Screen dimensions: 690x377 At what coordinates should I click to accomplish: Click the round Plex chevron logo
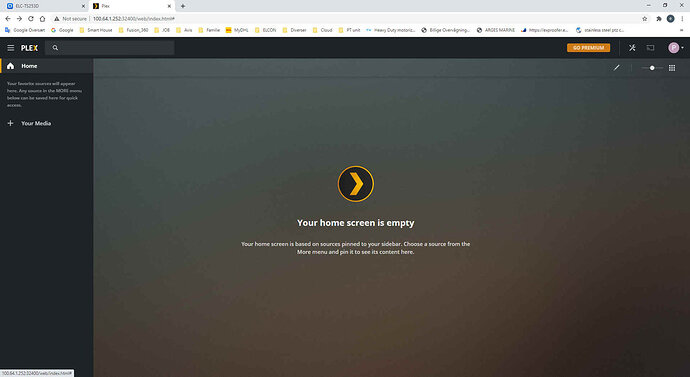(356, 184)
